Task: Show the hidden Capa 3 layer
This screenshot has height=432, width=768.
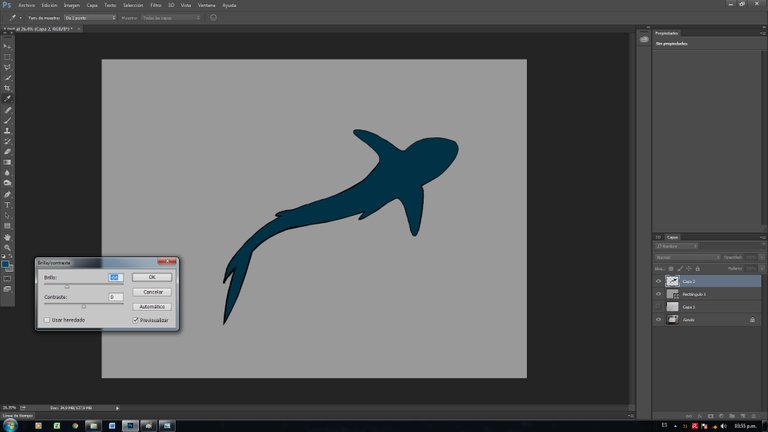Action: point(658,307)
